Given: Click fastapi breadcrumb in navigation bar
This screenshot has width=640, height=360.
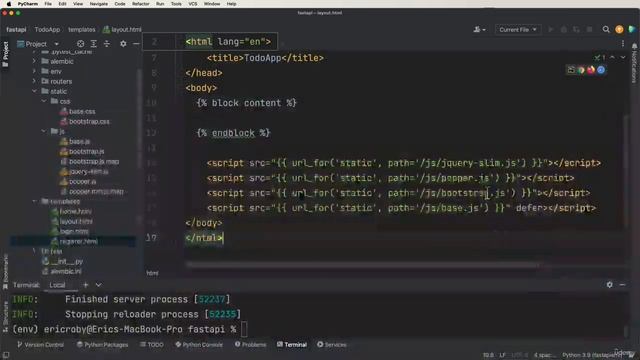Looking at the screenshot, I should (x=16, y=29).
